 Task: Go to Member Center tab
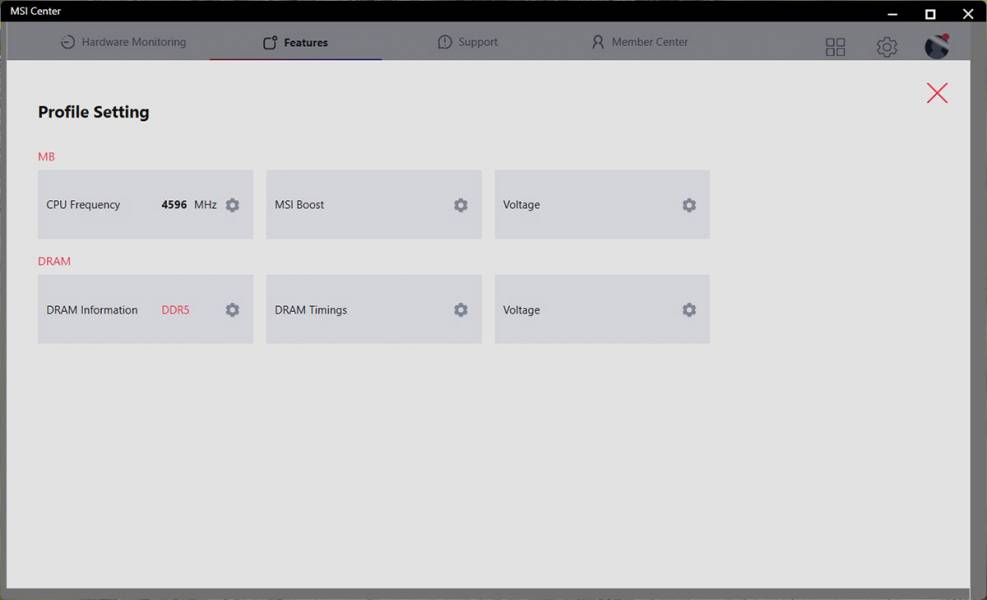[x=640, y=42]
